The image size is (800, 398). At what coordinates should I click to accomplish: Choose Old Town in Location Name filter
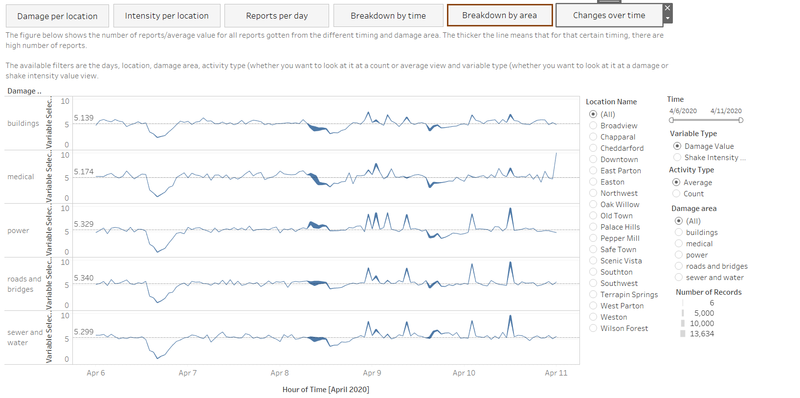tap(593, 216)
